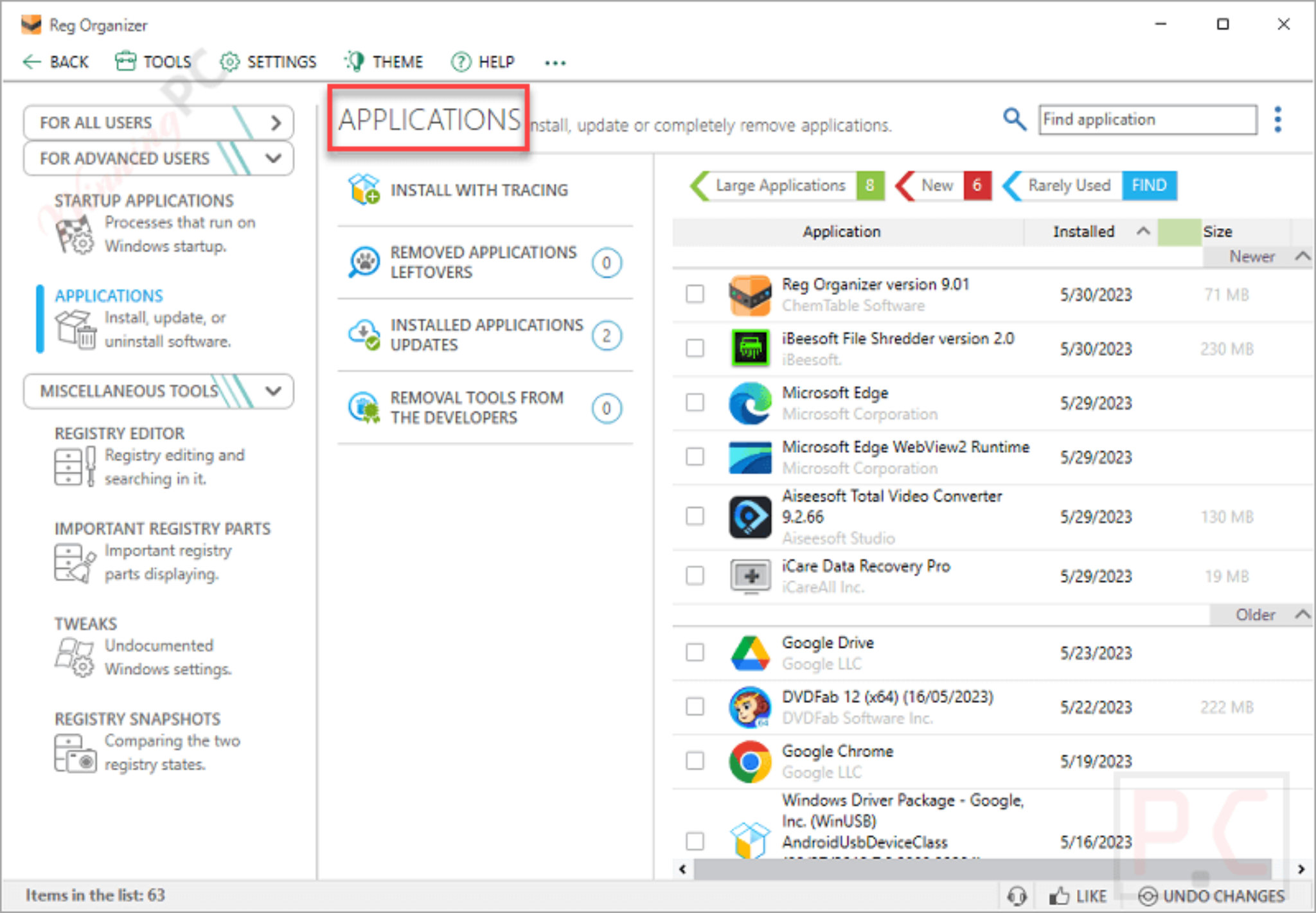1316x913 pixels.
Task: Click the Microsoft Edge app icon
Action: (750, 403)
